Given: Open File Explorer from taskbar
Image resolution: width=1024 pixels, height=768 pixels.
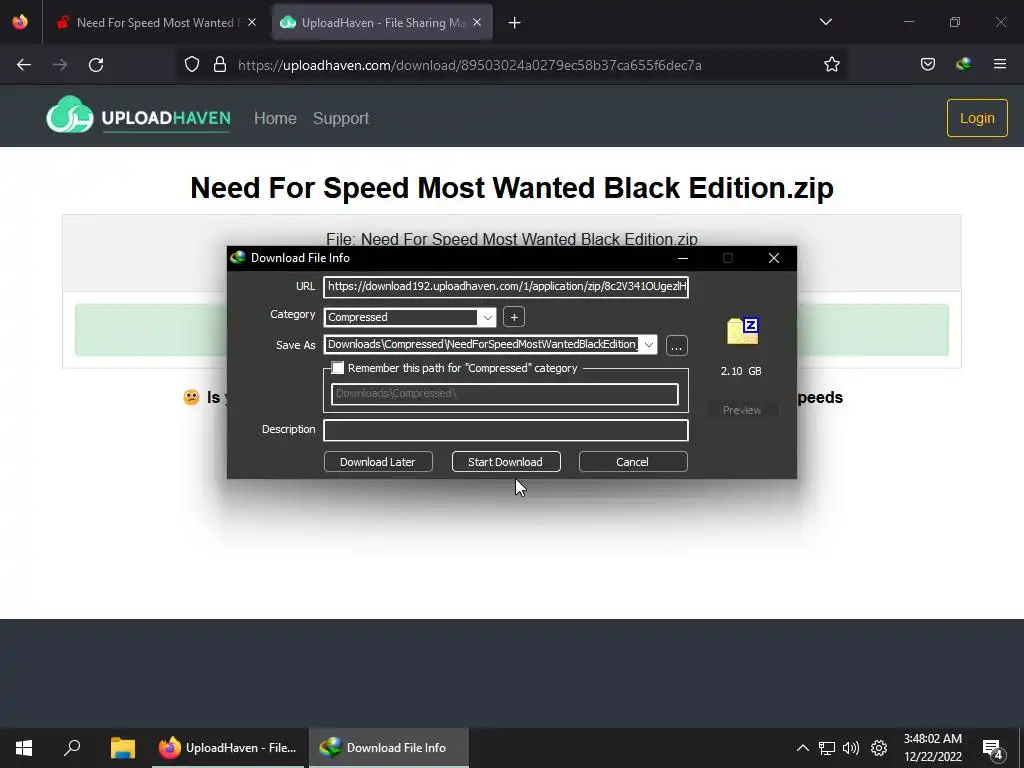Looking at the screenshot, I should [122, 748].
